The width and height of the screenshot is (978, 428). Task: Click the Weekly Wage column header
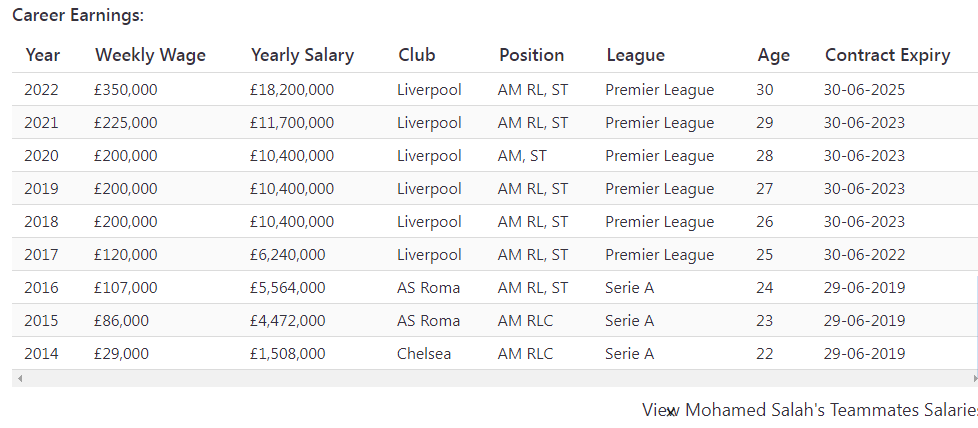tap(150, 55)
